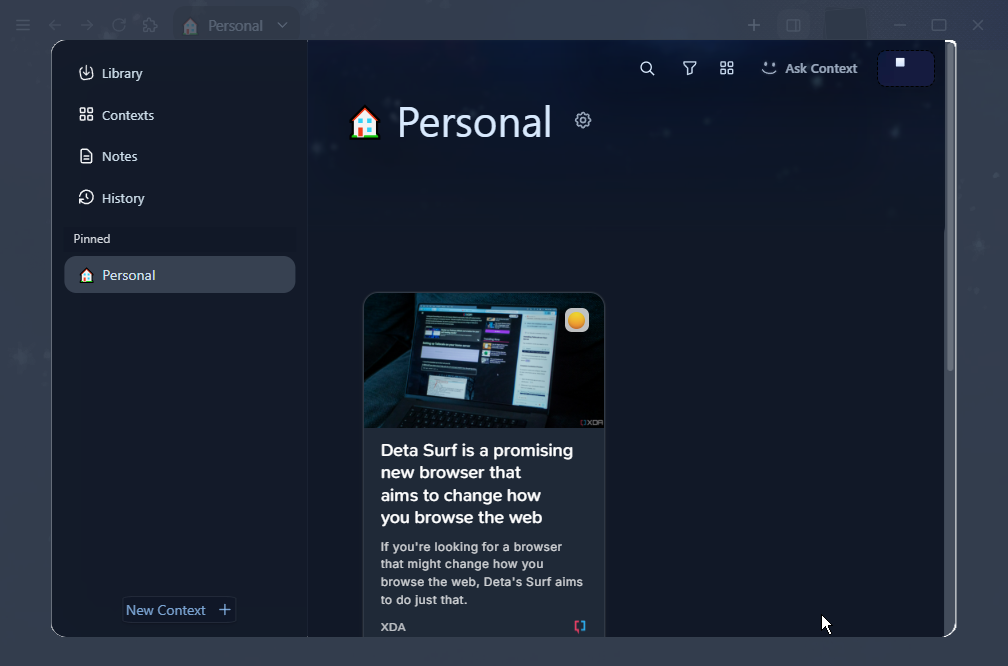Screen dimensions: 1008x666
Task: Click the article description text
Action: (x=482, y=573)
